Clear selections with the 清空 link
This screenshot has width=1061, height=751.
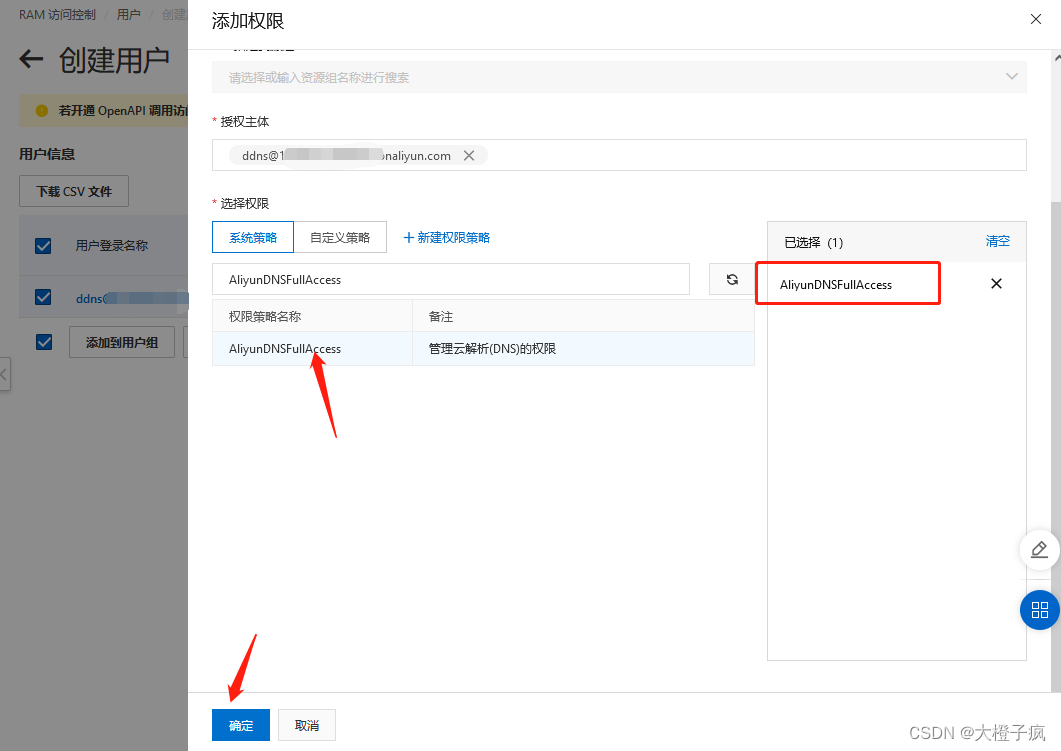pyautogui.click(x=998, y=242)
